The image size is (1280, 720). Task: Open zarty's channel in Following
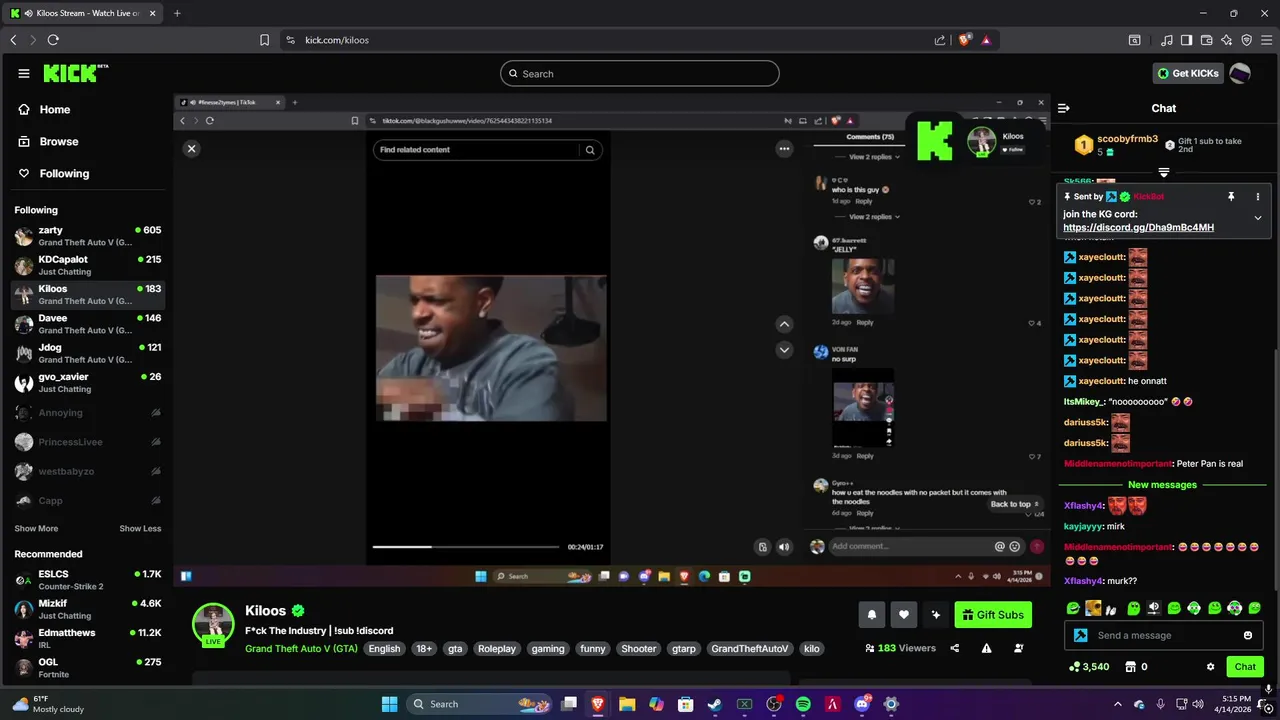(87, 236)
